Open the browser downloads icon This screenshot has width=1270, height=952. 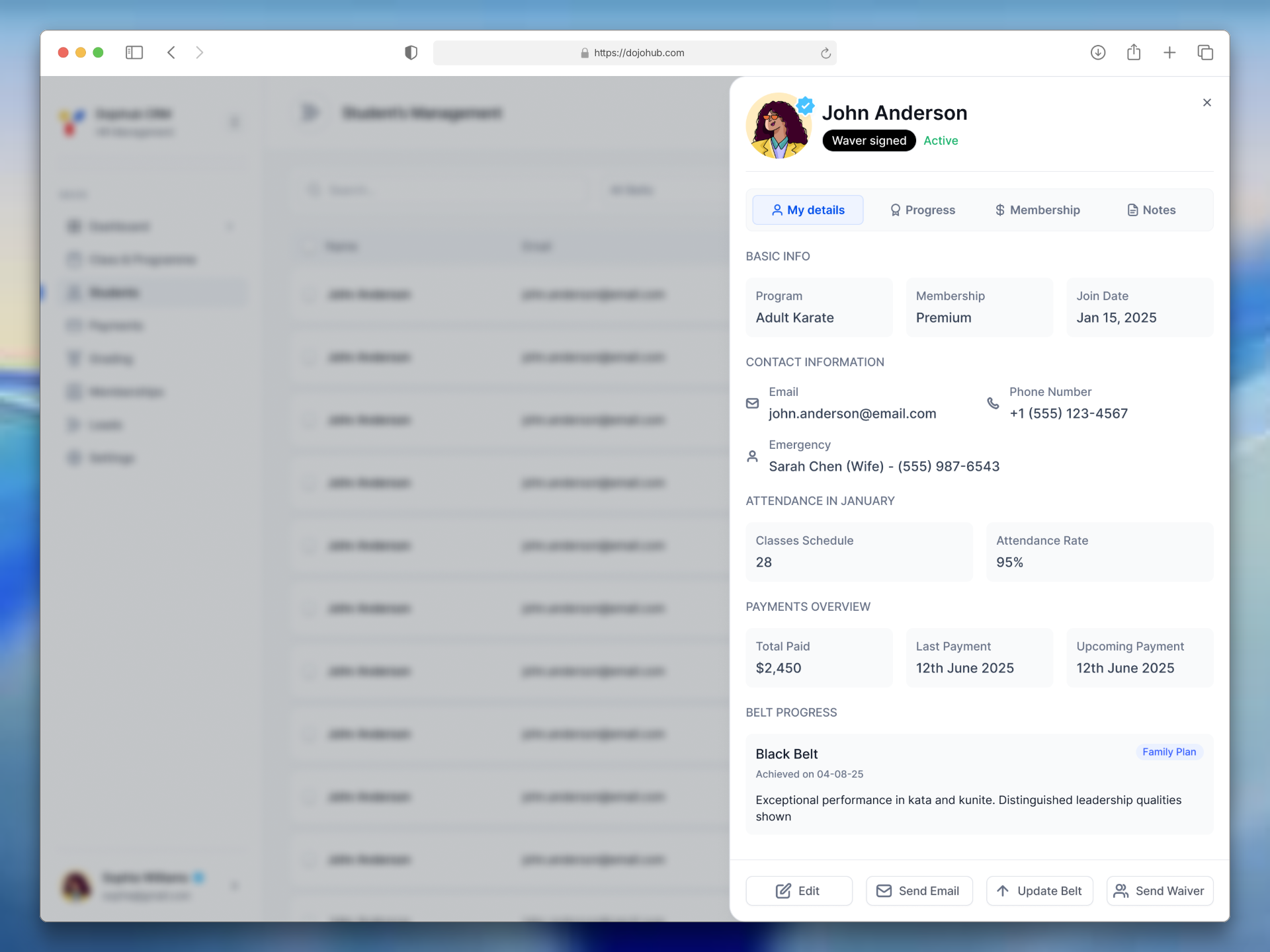click(x=1097, y=52)
